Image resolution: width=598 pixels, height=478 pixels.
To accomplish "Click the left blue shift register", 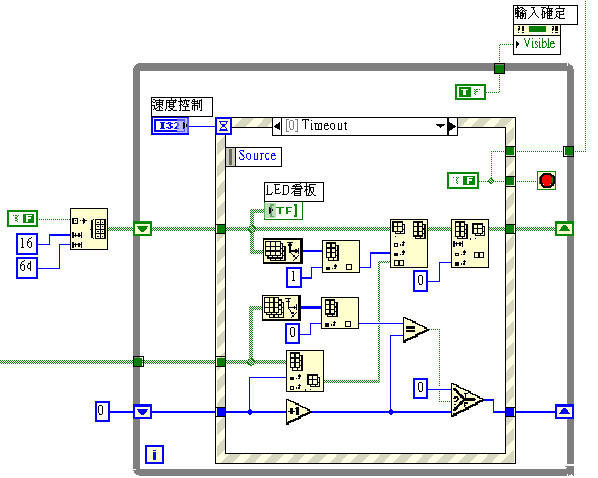I will pos(143,412).
